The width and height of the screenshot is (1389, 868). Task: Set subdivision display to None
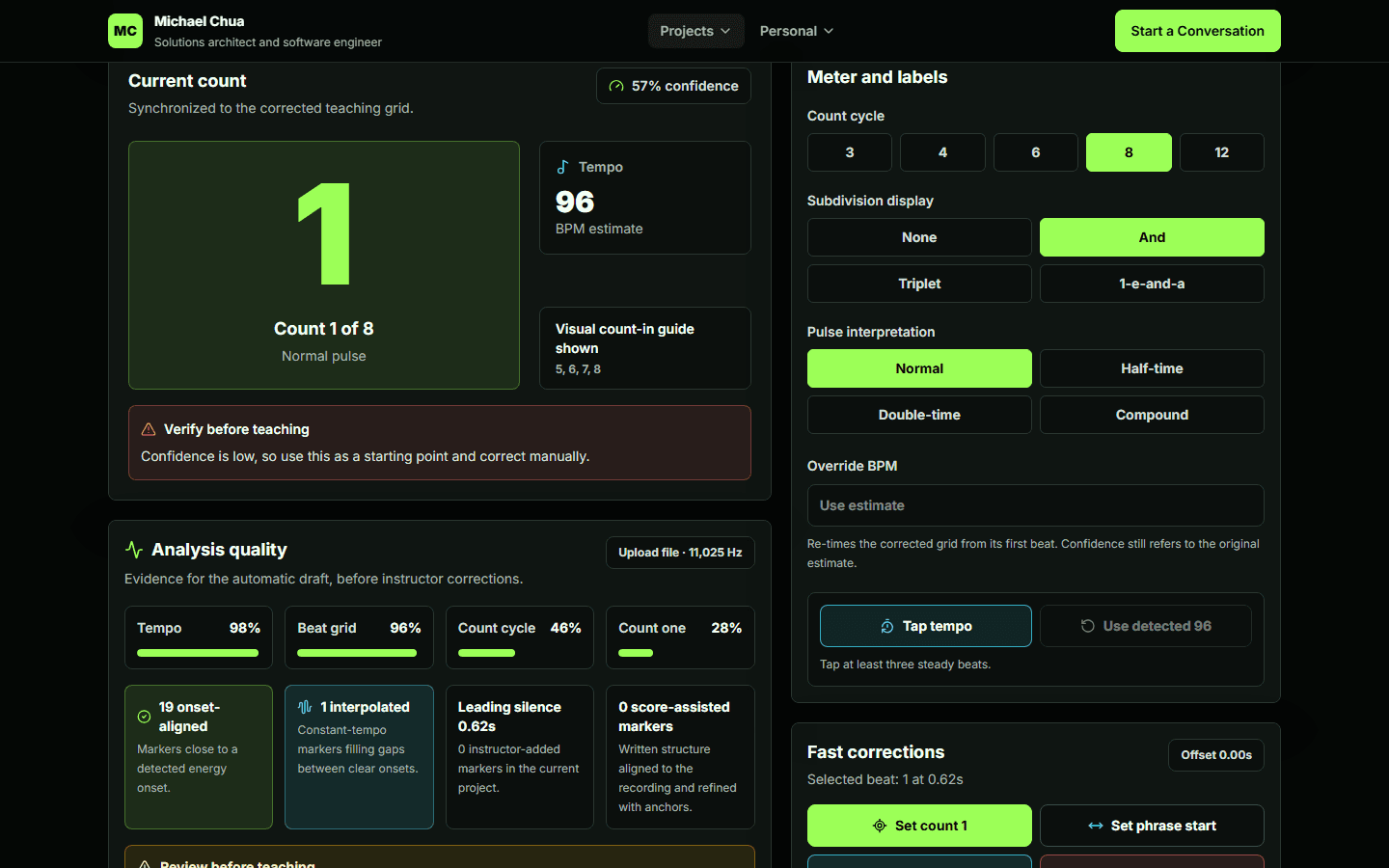(919, 237)
